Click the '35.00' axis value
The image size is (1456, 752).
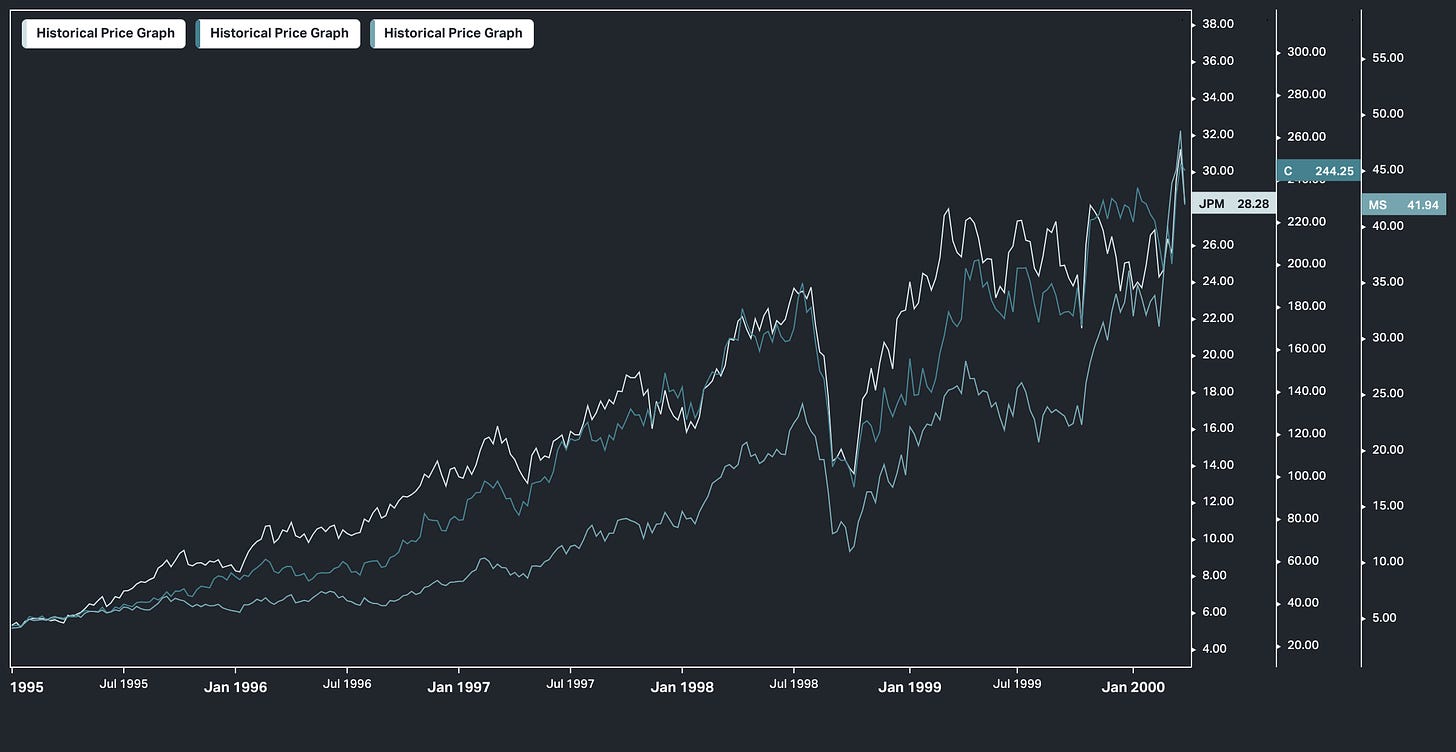pos(1388,282)
